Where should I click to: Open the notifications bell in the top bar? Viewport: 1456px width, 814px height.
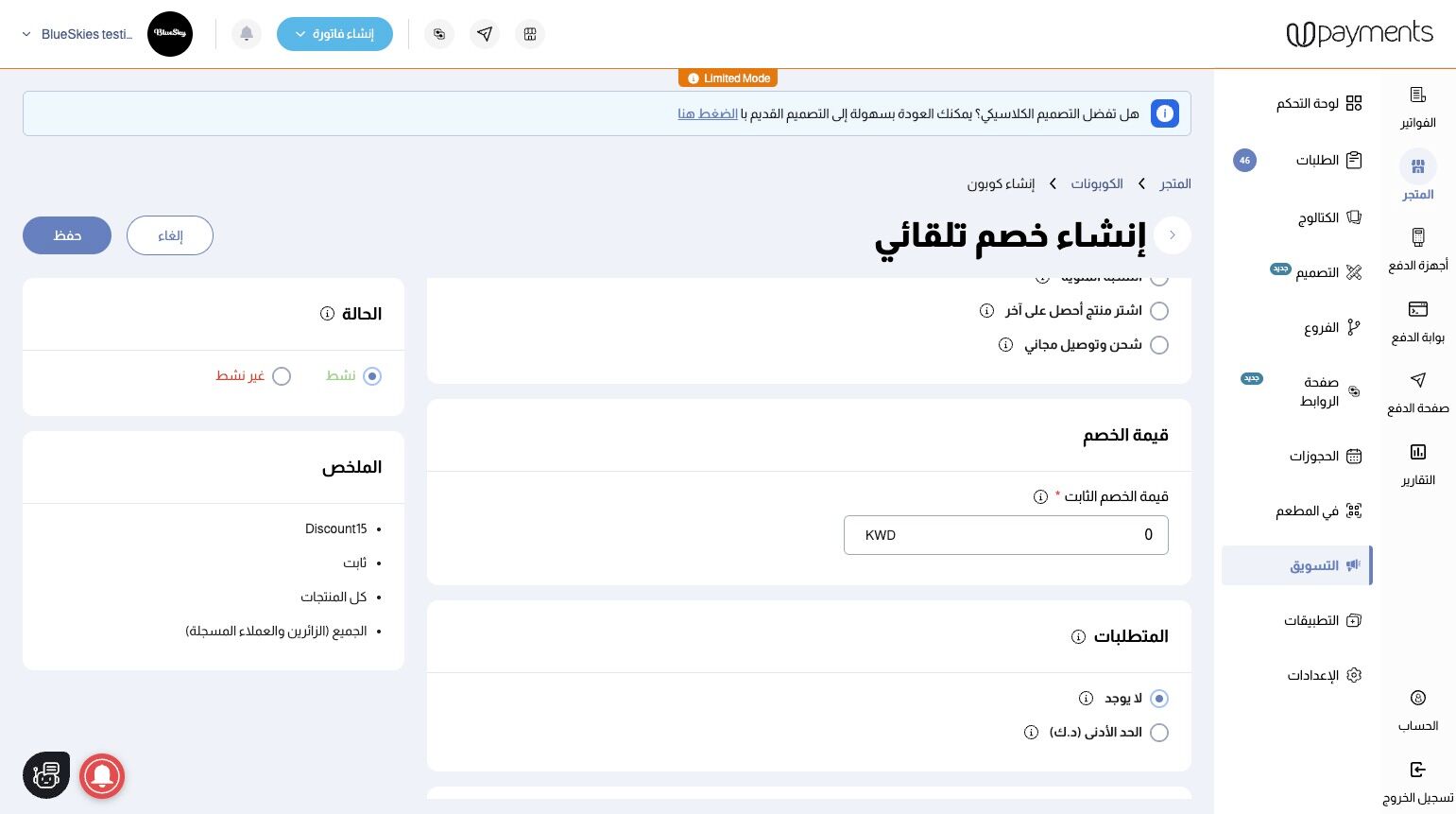(247, 34)
